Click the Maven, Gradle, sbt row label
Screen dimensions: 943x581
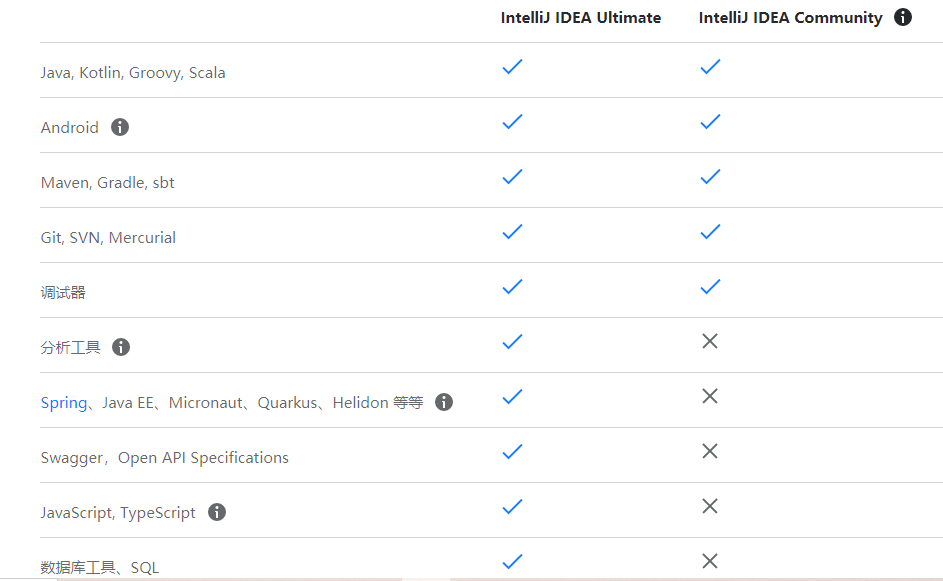(x=108, y=182)
